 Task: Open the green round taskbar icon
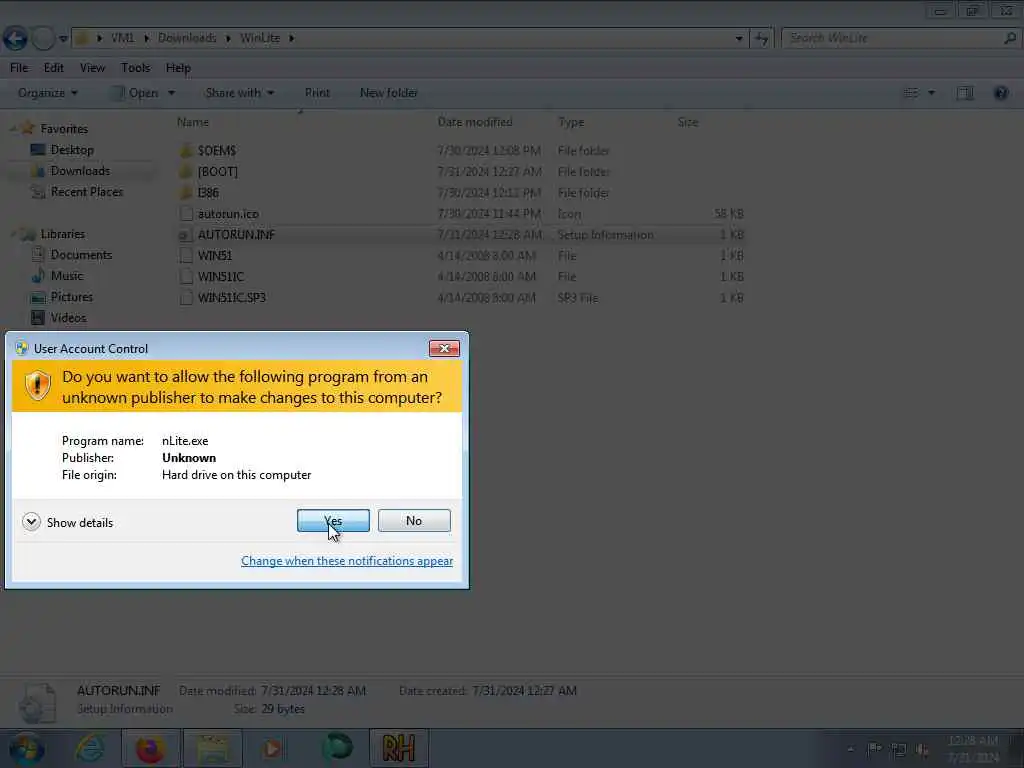337,748
